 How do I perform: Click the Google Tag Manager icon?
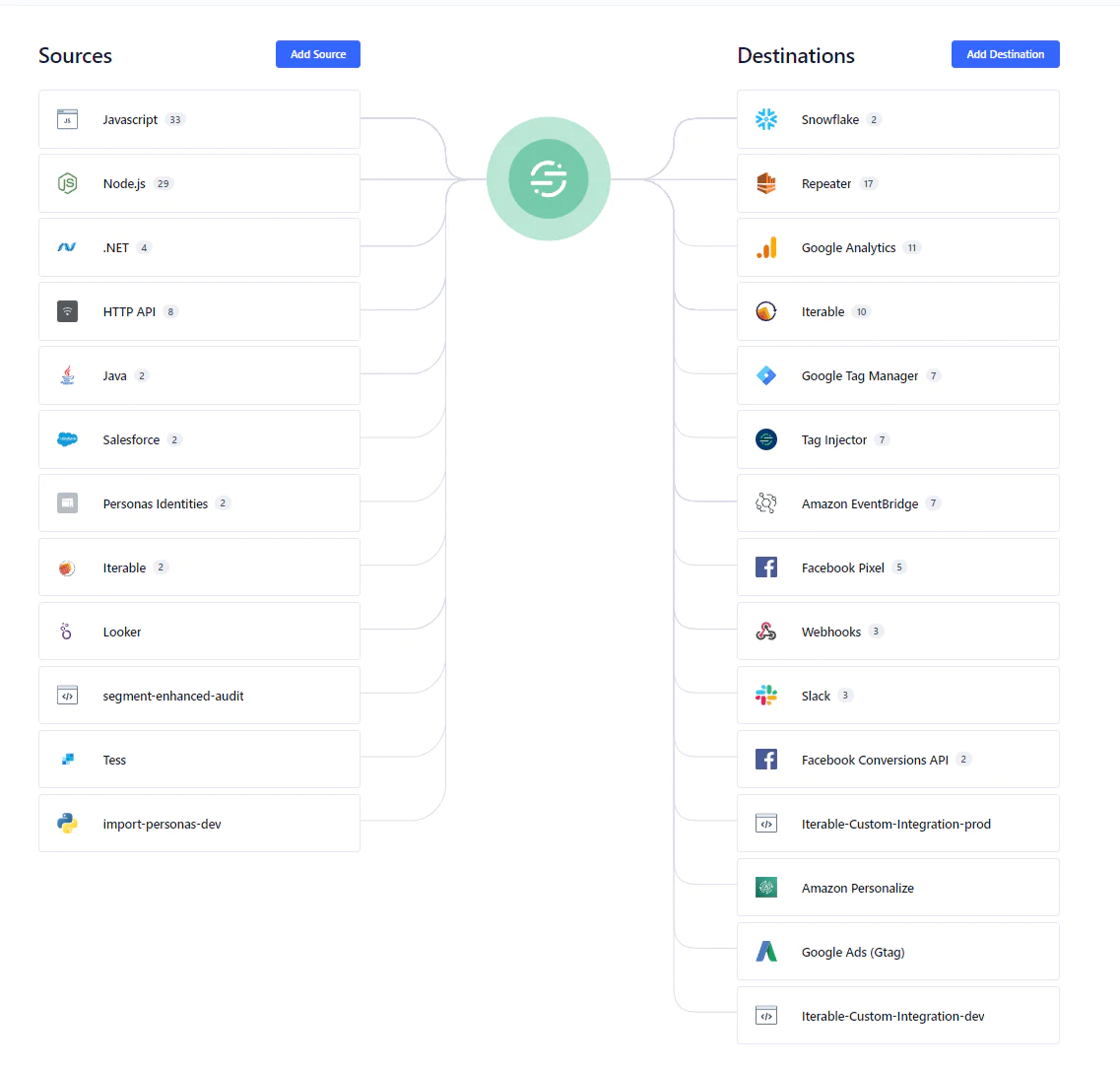(766, 375)
